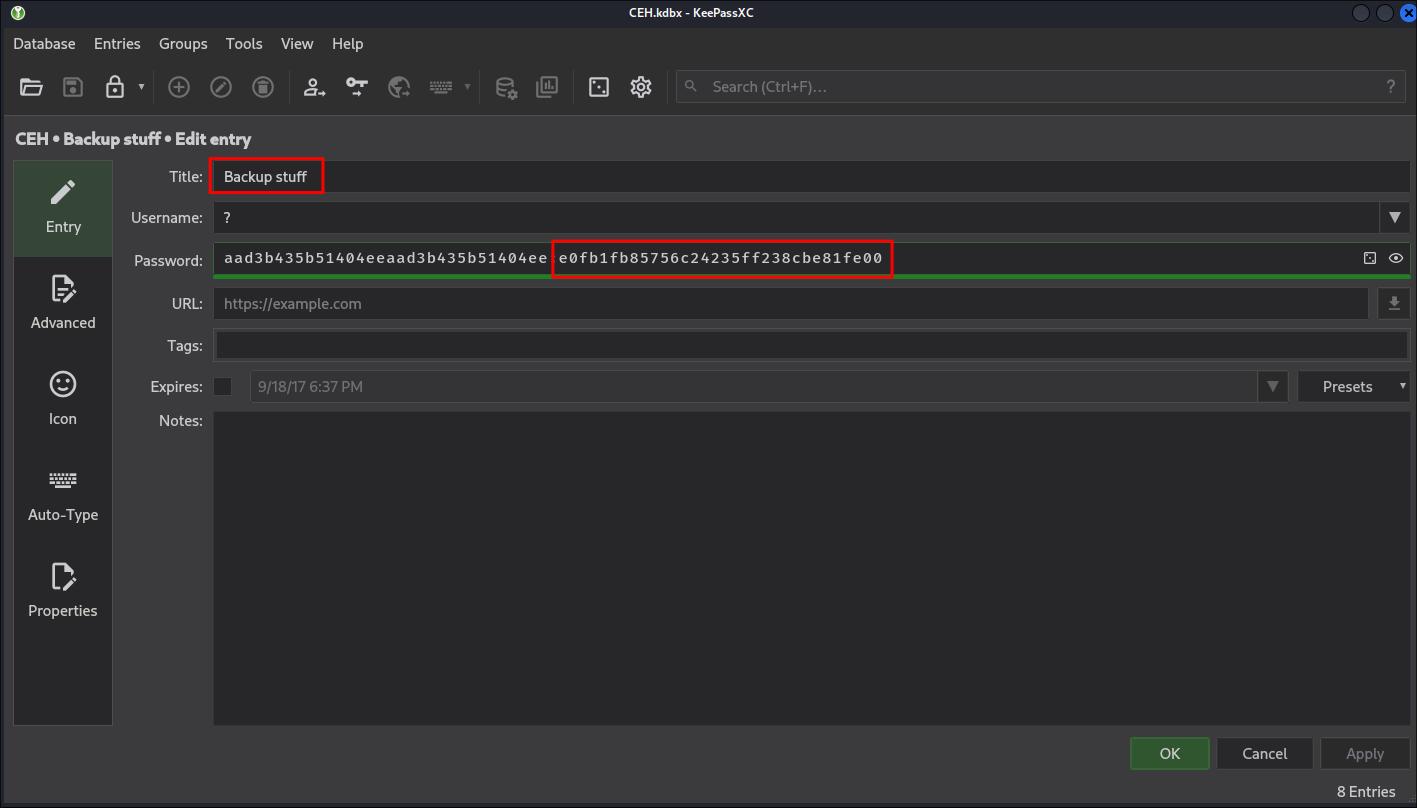1417x808 pixels.
Task: Expand the arrow next to lock icon
Action: (141, 87)
